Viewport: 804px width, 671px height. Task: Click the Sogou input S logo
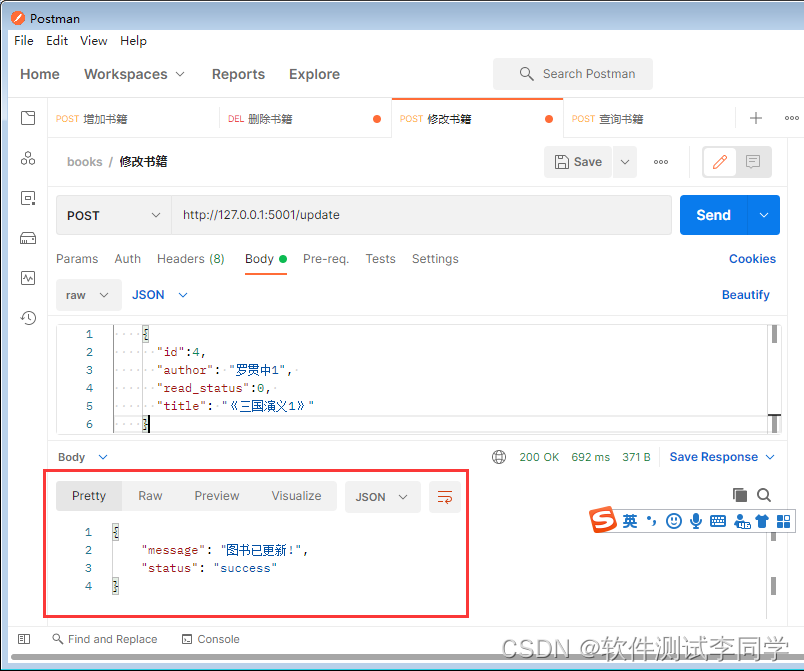603,520
